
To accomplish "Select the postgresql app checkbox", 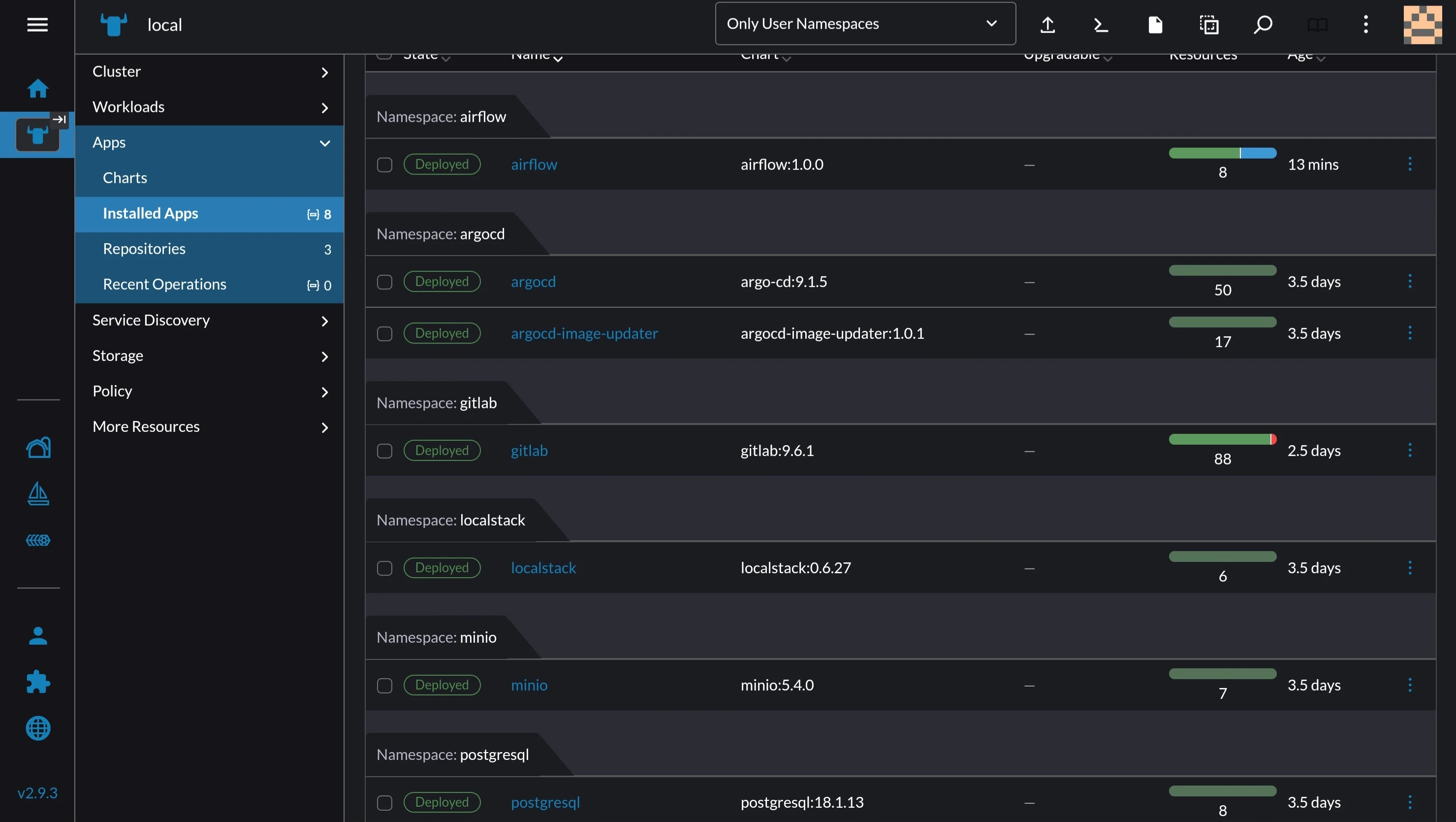I will (x=384, y=802).
